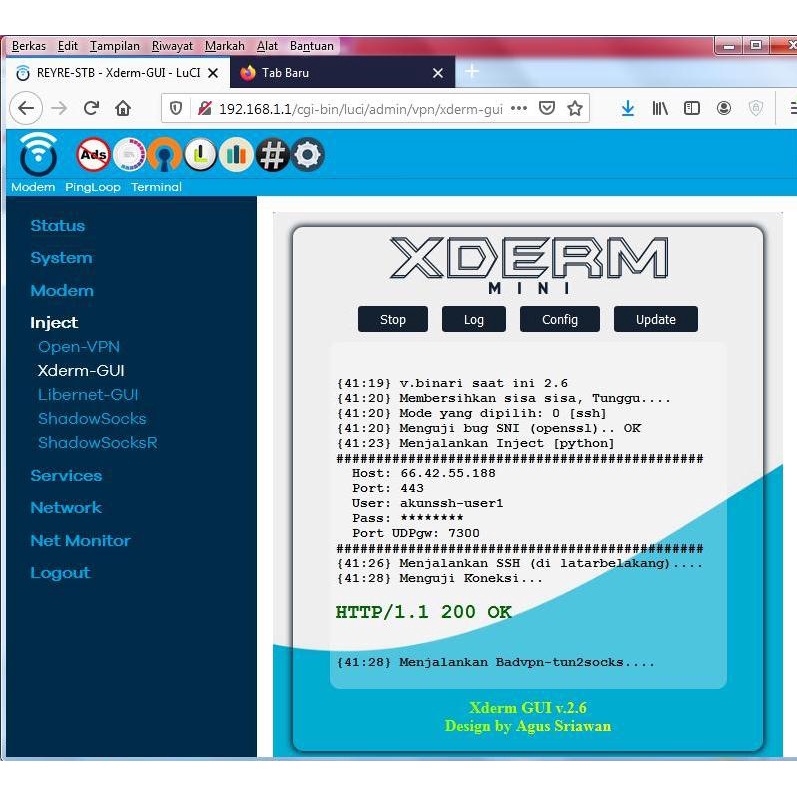This screenshot has width=797, height=797.
Task: Open the Riwayat menu
Action: click(x=172, y=46)
